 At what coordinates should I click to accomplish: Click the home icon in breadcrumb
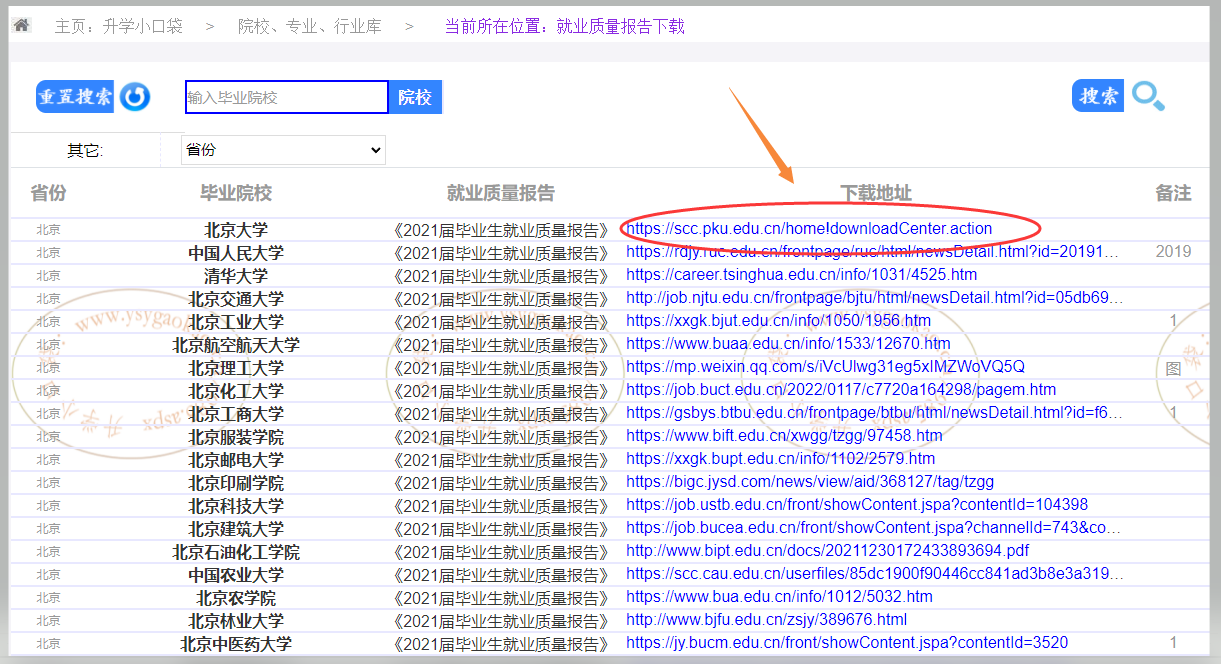(x=21, y=25)
